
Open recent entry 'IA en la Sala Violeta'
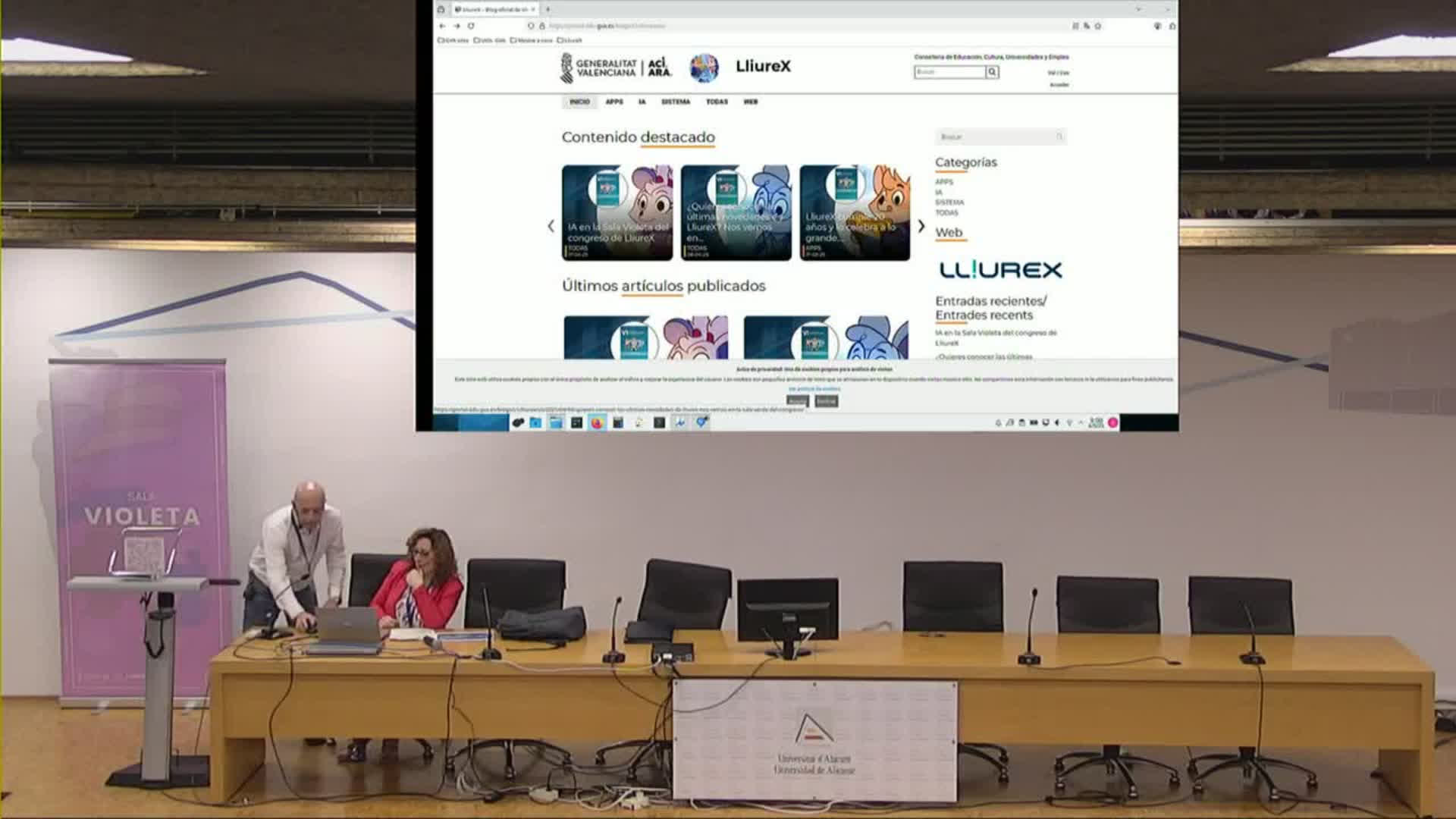pyautogui.click(x=996, y=337)
